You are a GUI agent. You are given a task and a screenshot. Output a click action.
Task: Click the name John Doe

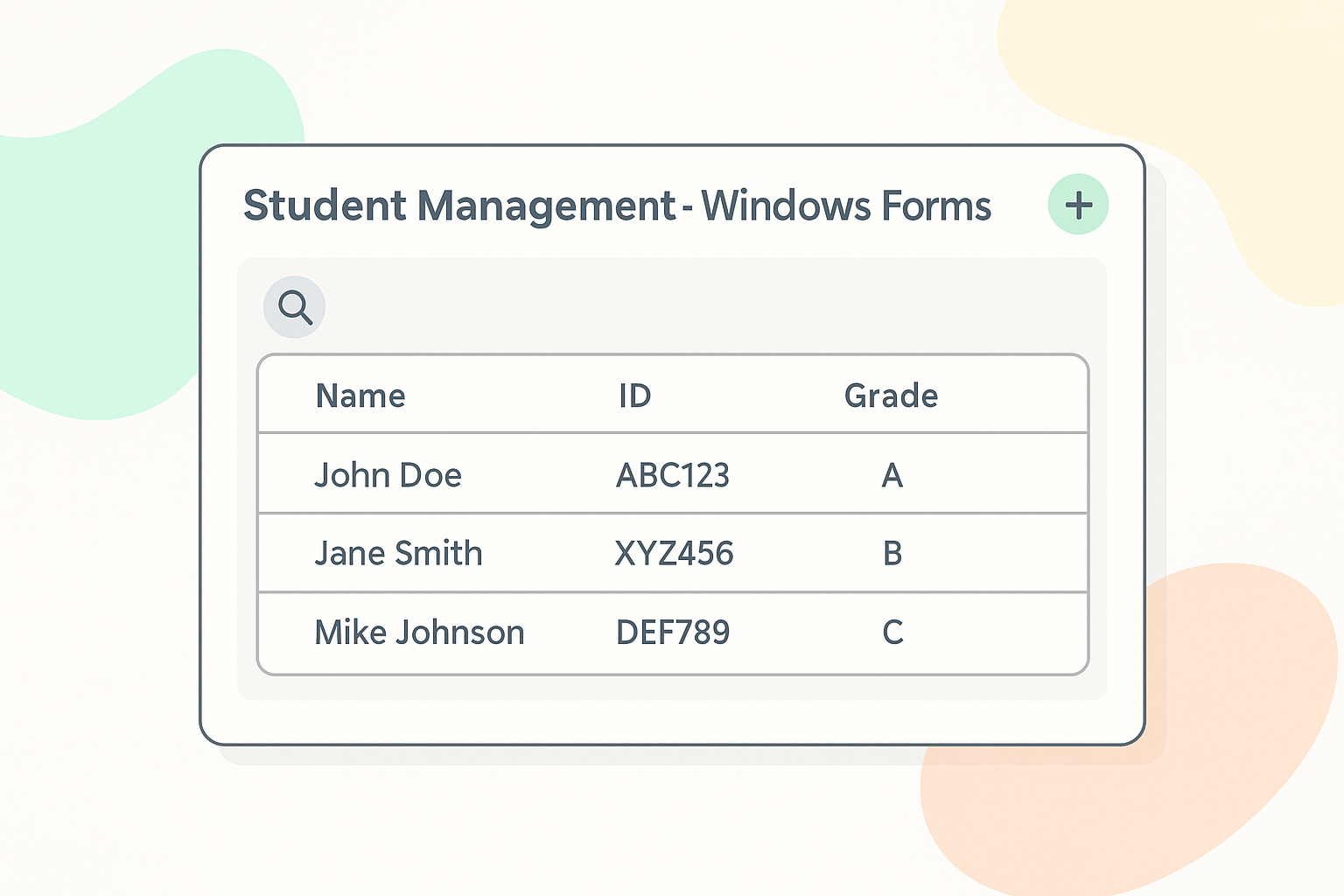coord(388,475)
